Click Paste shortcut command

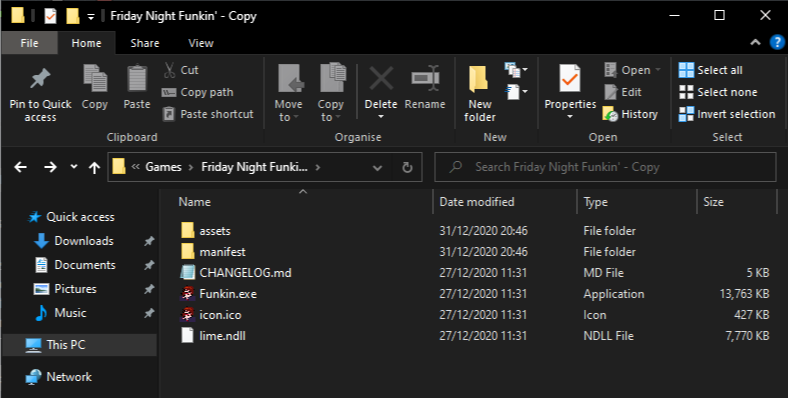pos(208,114)
